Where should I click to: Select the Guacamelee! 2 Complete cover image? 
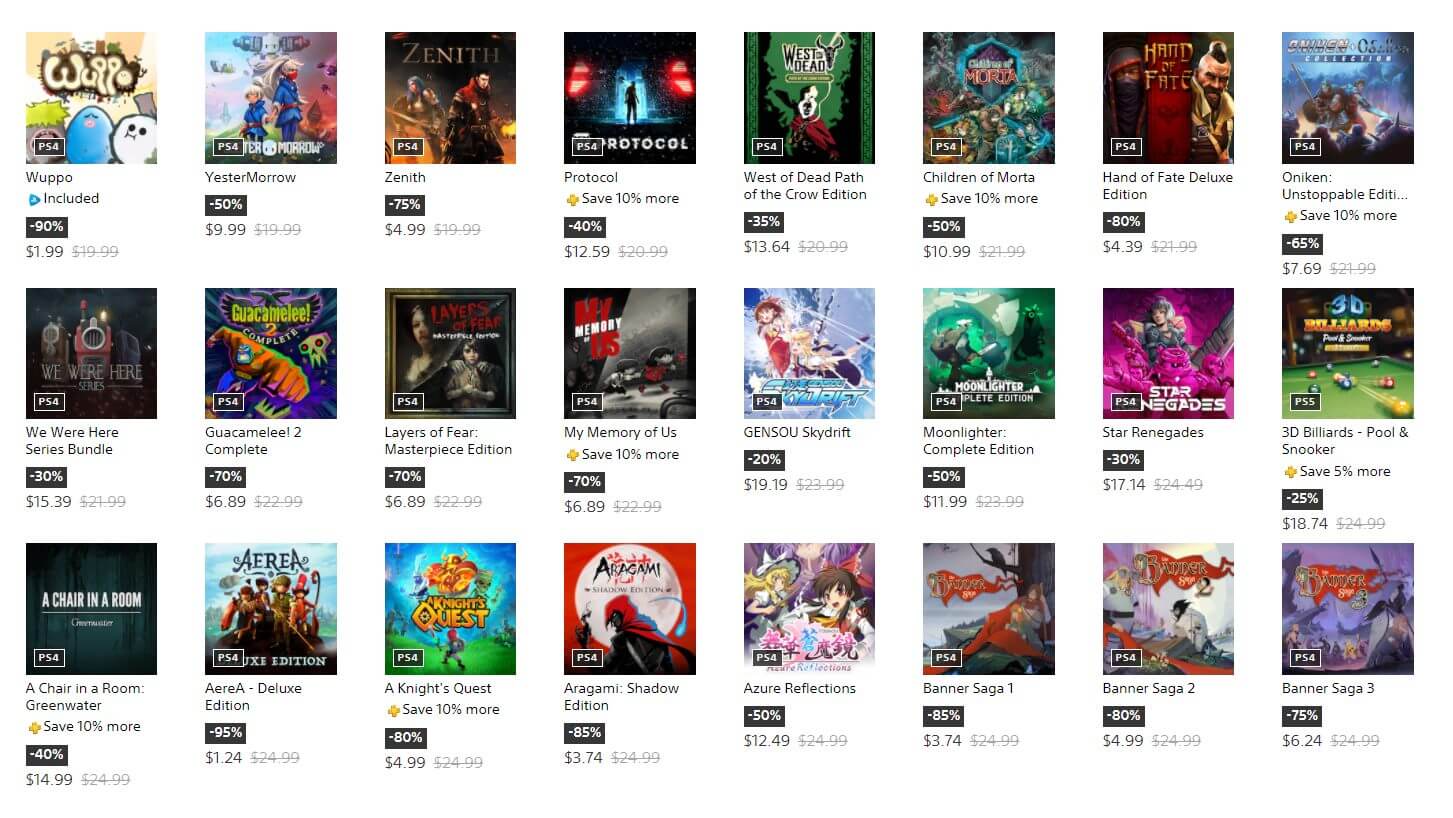point(271,353)
